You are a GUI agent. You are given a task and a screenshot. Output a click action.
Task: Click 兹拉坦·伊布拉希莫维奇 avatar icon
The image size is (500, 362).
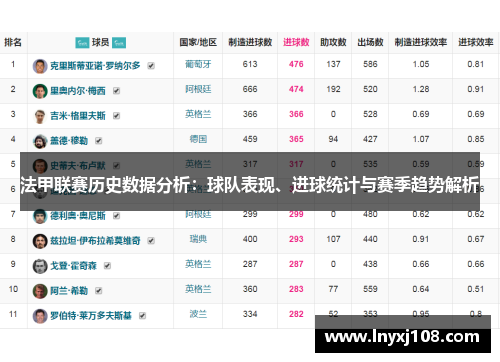coord(40,241)
